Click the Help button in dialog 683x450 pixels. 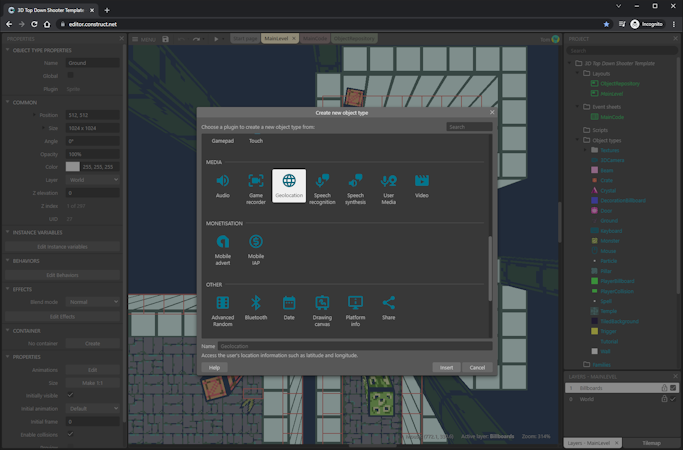[214, 367]
